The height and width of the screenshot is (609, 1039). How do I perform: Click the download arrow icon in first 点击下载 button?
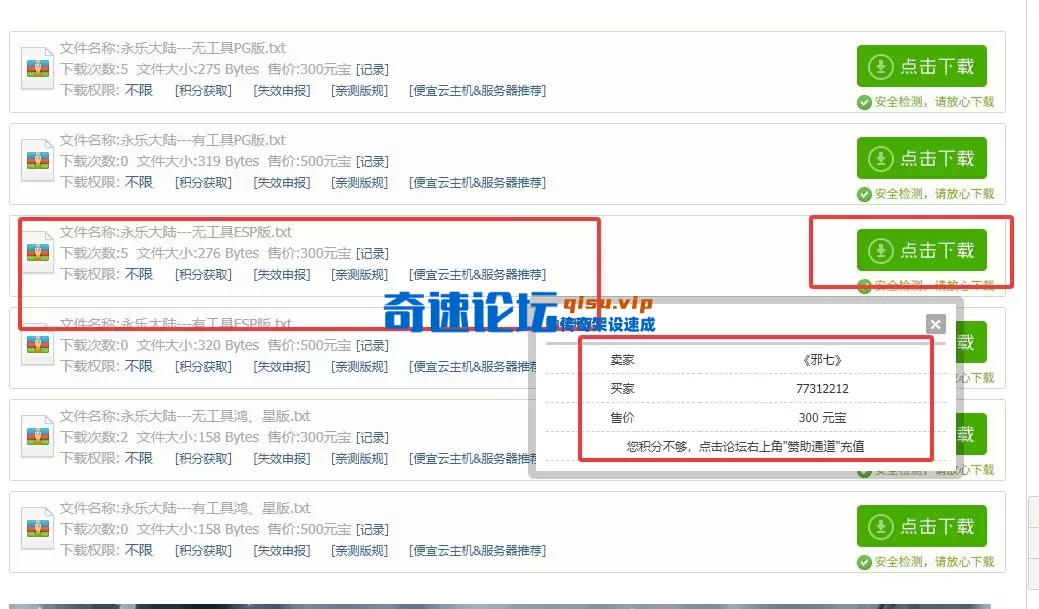point(879,65)
